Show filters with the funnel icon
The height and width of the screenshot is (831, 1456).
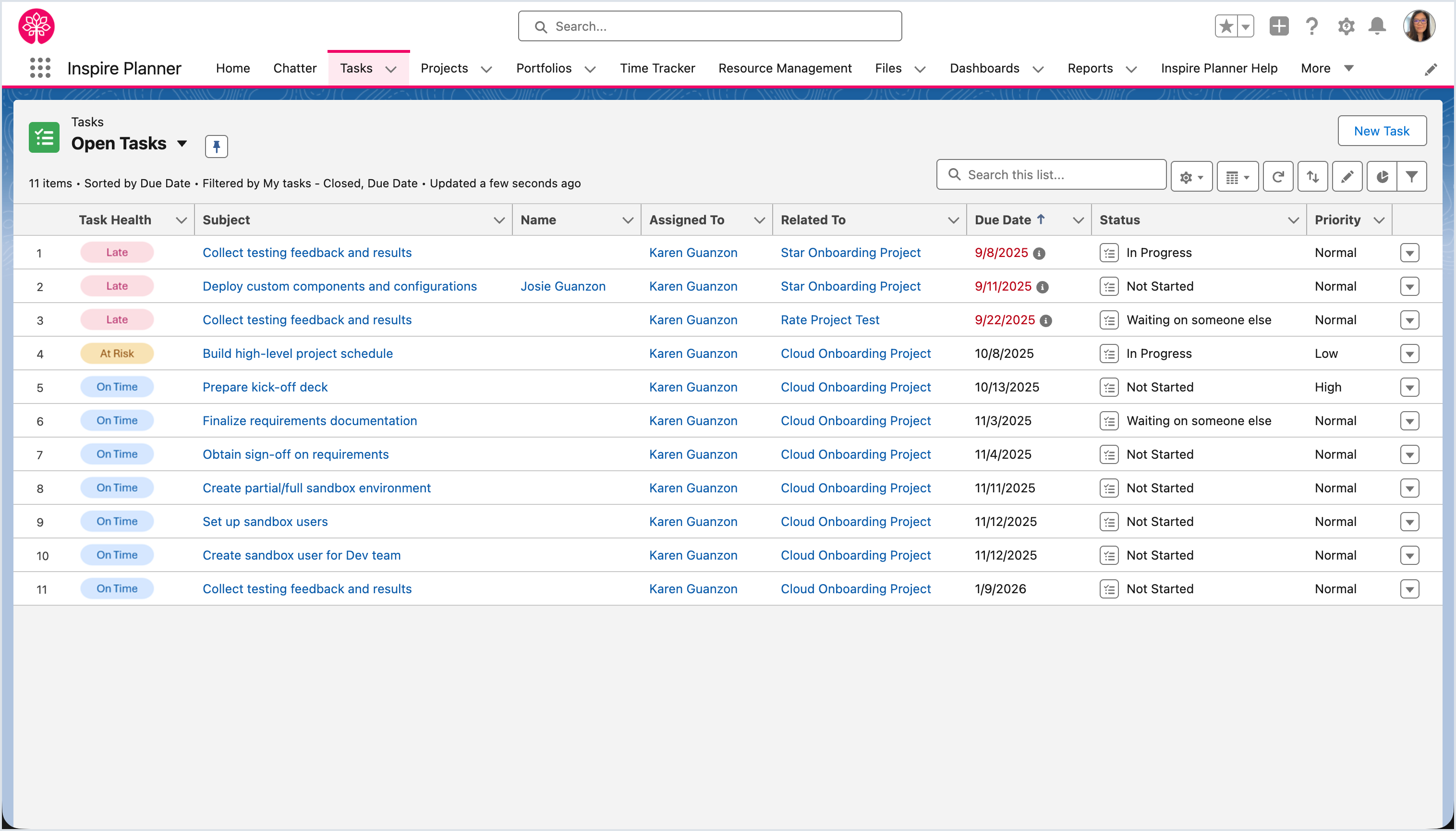click(1411, 177)
